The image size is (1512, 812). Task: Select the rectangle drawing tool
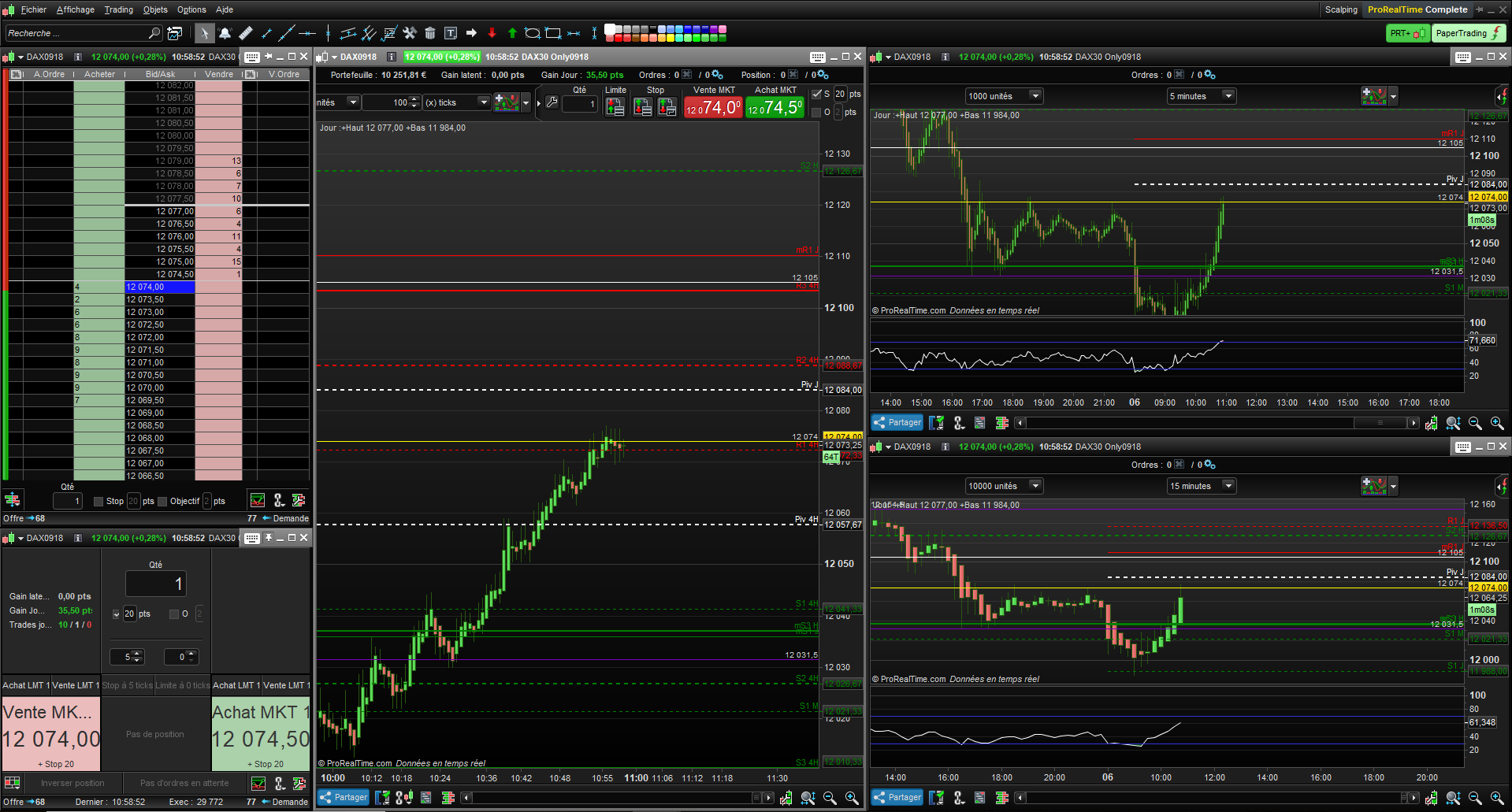click(x=553, y=33)
